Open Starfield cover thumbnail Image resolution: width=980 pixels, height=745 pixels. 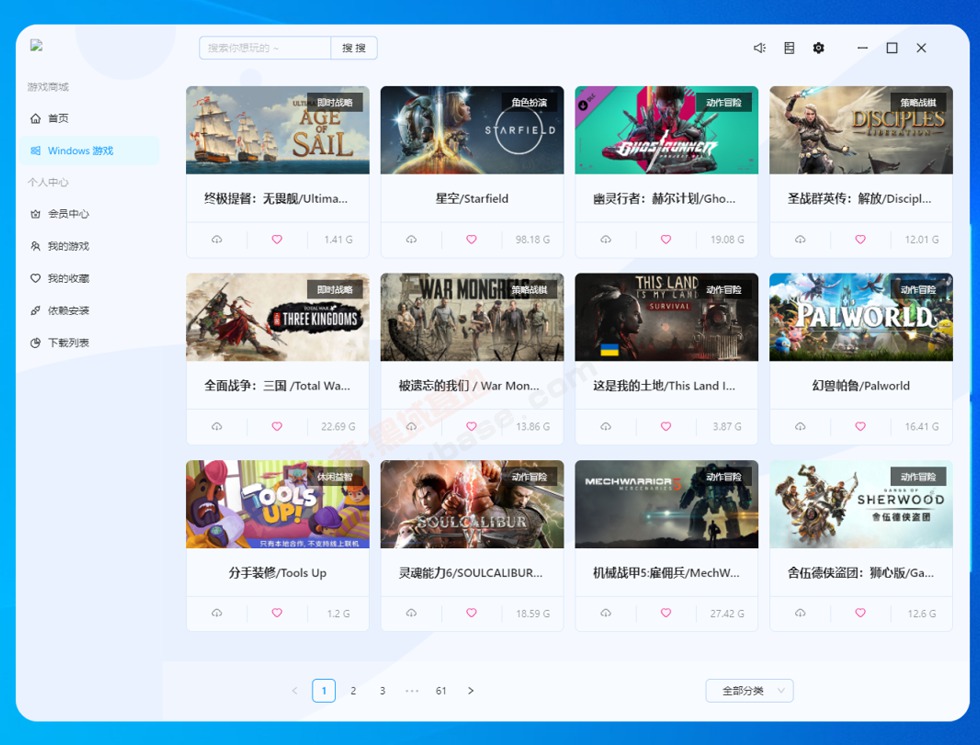coord(472,130)
